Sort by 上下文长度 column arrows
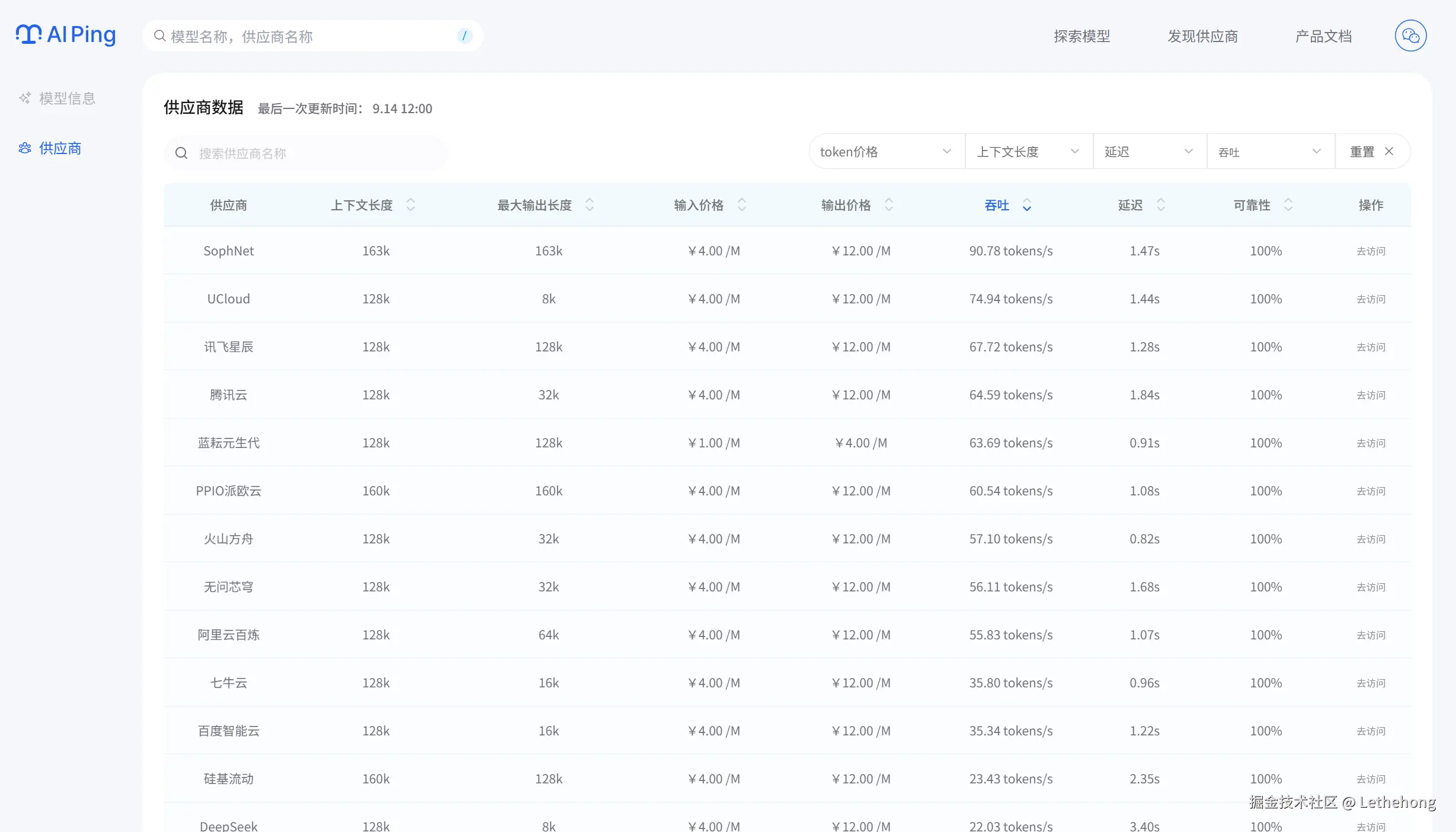Image resolution: width=1456 pixels, height=832 pixels. pos(410,205)
